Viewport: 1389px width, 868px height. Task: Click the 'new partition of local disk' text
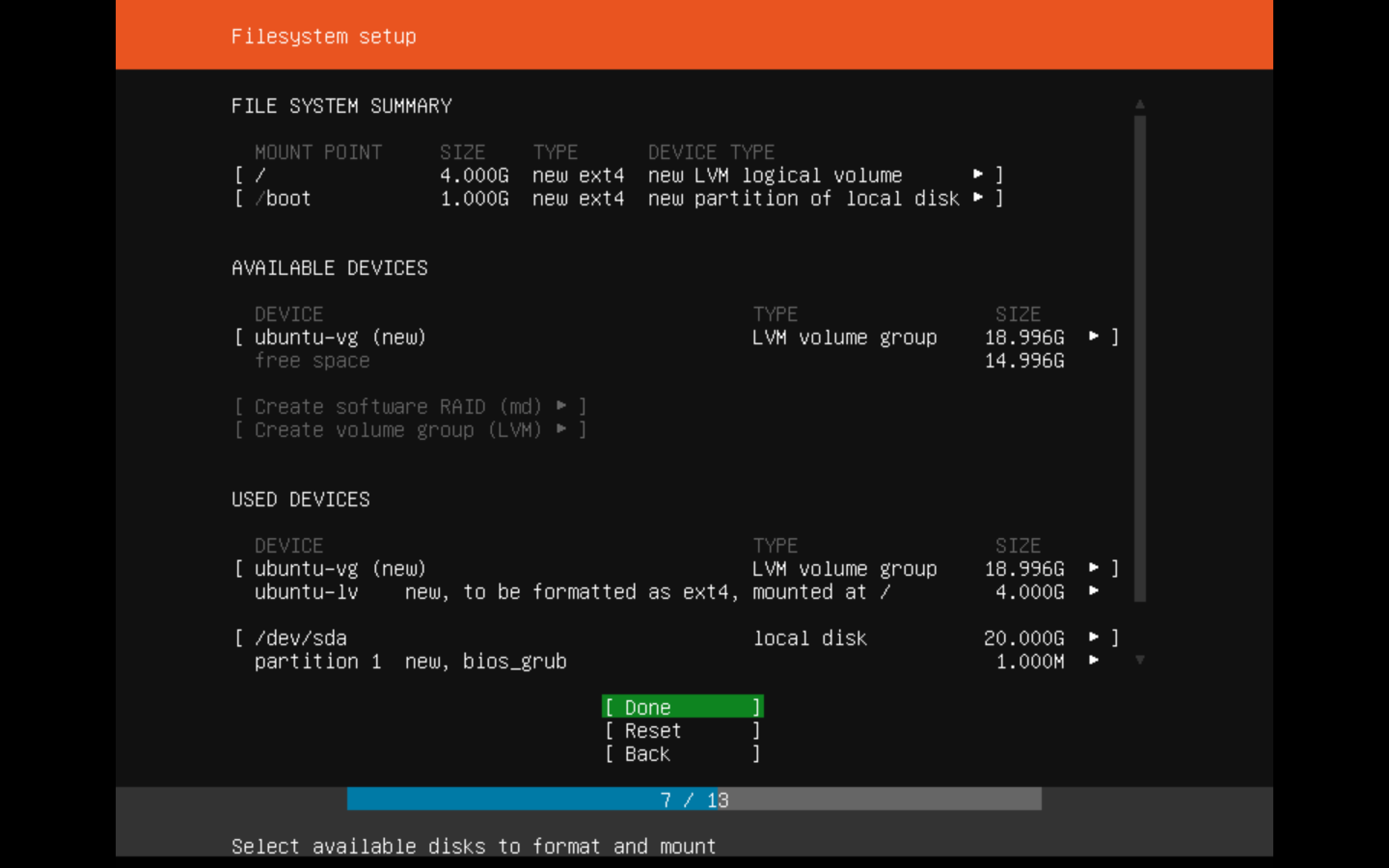point(803,198)
